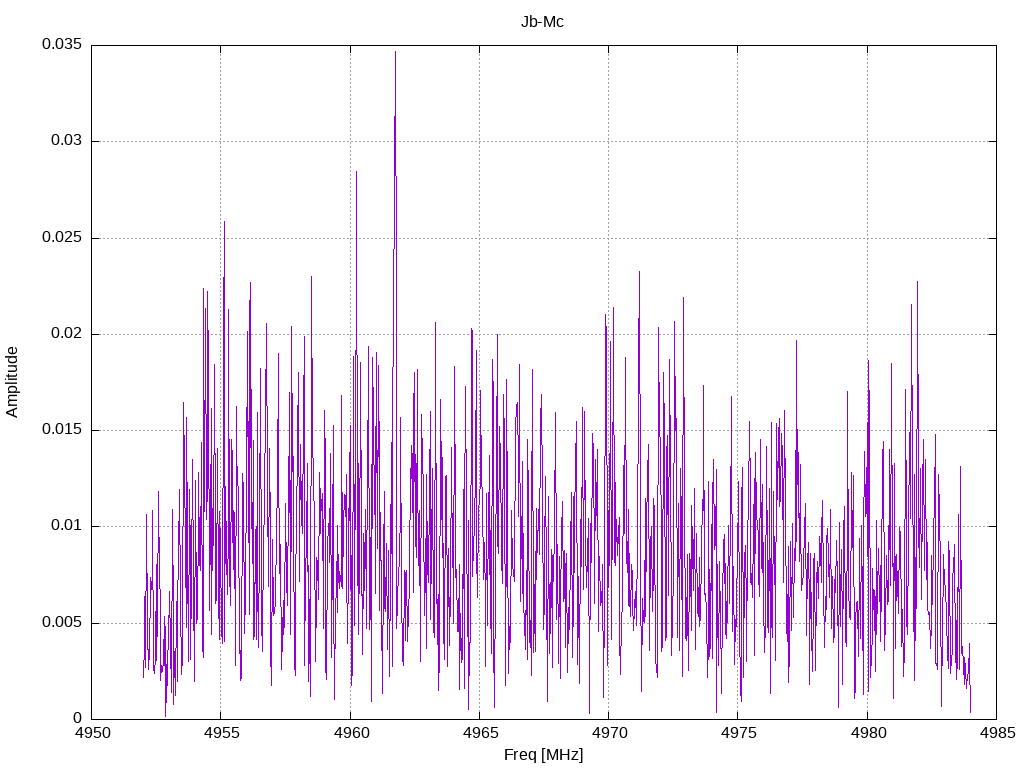Click the y-axis tick value 0.01

pos(67,526)
